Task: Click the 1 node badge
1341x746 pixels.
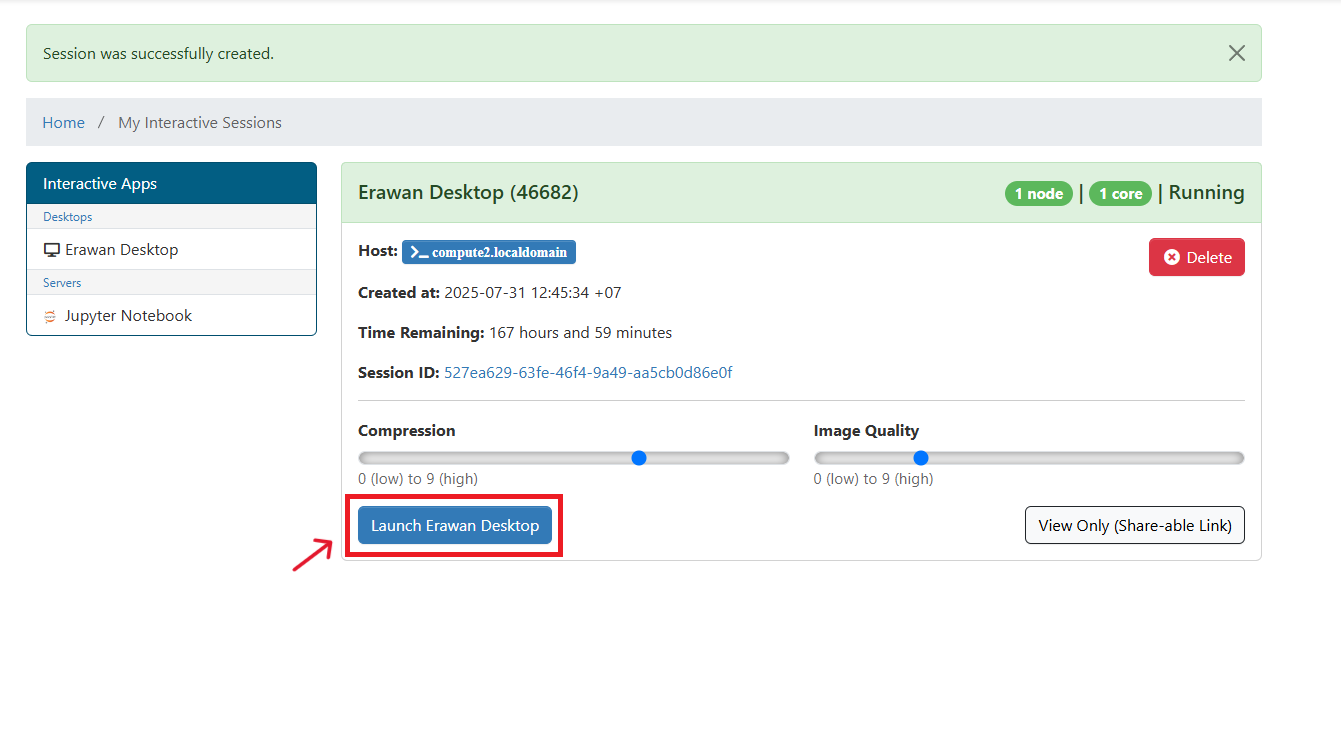Action: (x=1038, y=193)
